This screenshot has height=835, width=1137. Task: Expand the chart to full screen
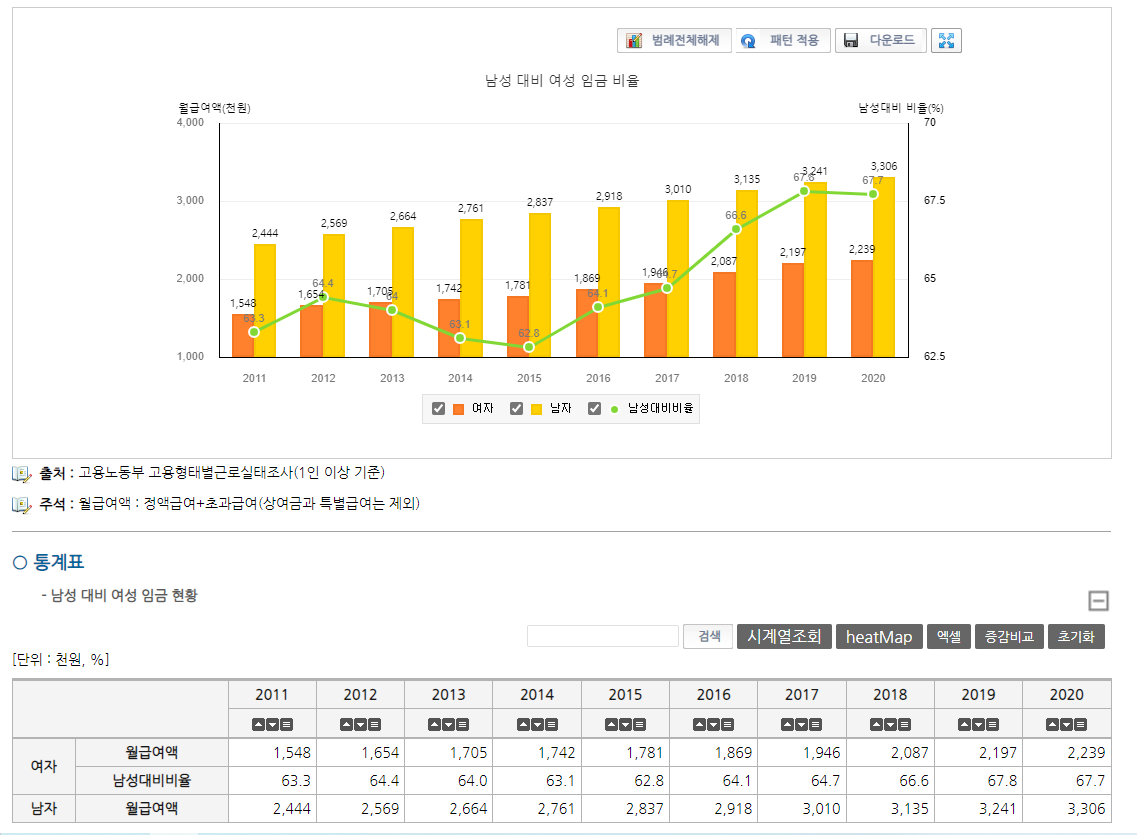[x=946, y=41]
